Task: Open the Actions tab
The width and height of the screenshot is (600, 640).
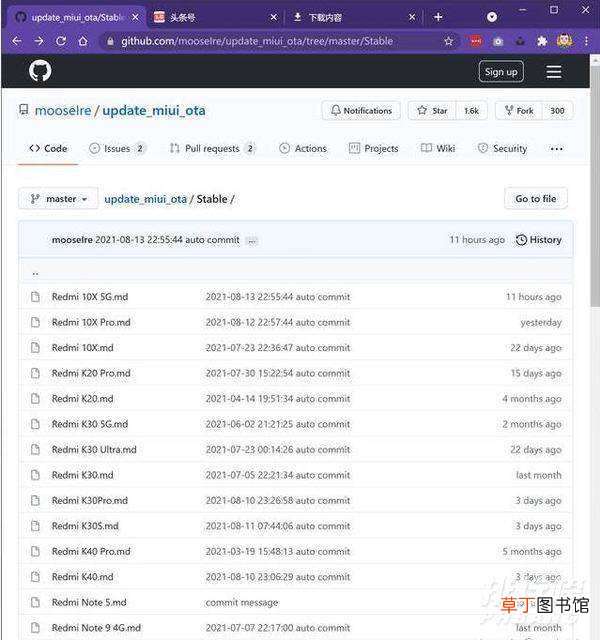Action: [x=303, y=149]
